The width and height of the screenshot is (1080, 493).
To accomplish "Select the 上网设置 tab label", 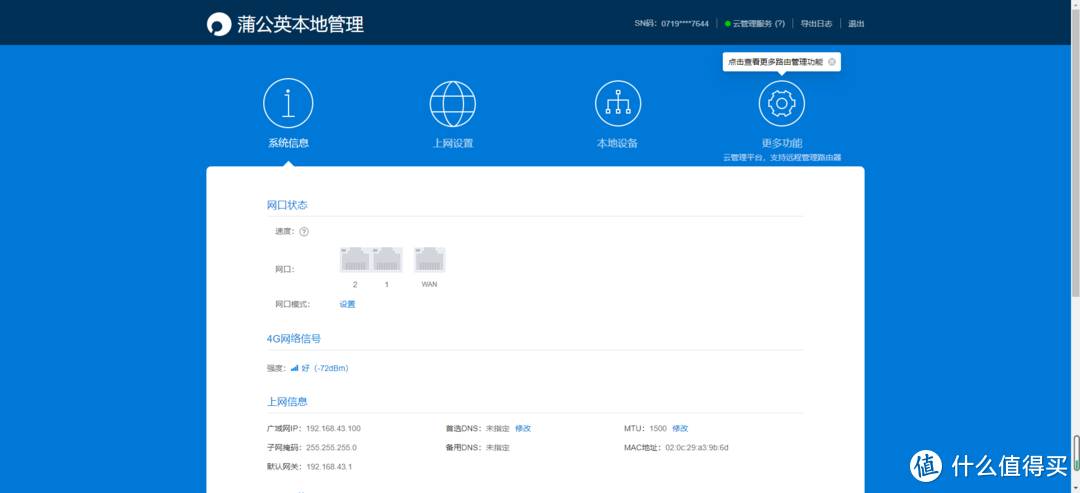I will coord(453,144).
